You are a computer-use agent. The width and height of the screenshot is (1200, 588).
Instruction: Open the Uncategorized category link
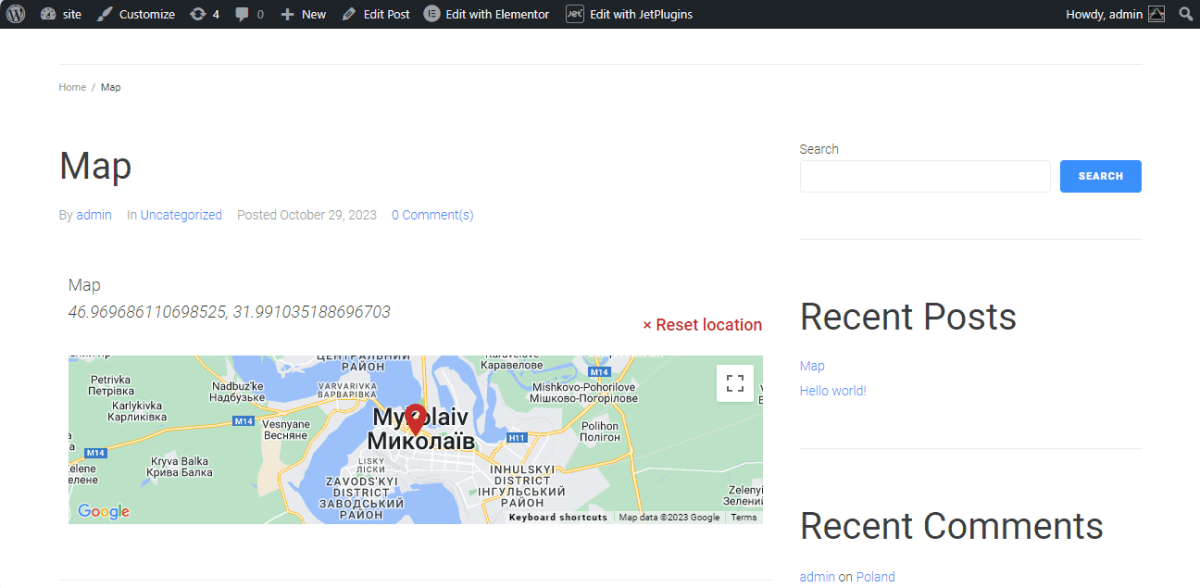click(181, 215)
